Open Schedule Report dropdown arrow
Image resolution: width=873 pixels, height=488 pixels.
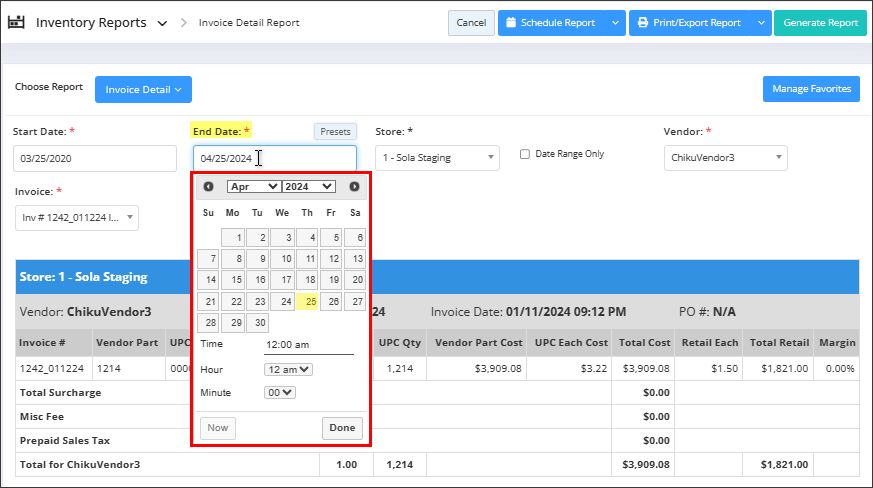[614, 23]
